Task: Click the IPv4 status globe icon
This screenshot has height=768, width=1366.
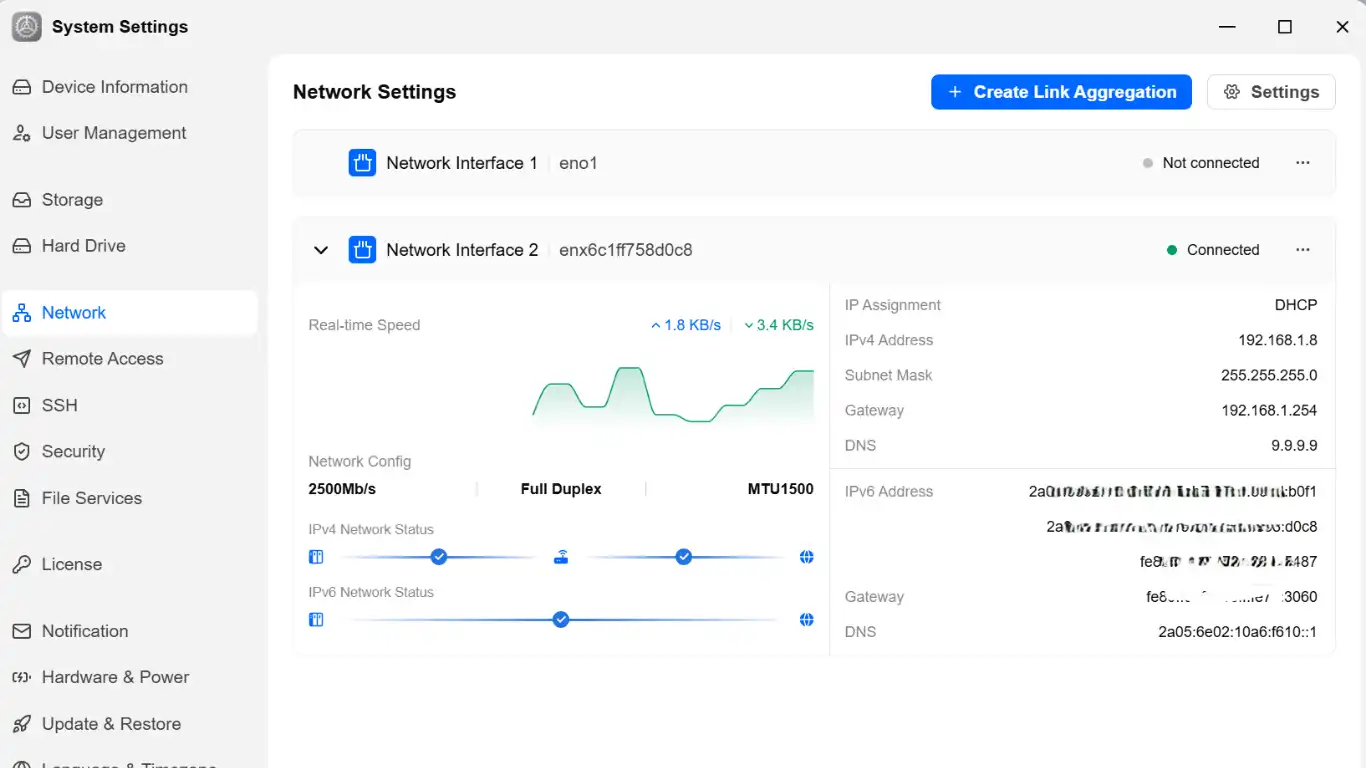Action: [x=807, y=557]
